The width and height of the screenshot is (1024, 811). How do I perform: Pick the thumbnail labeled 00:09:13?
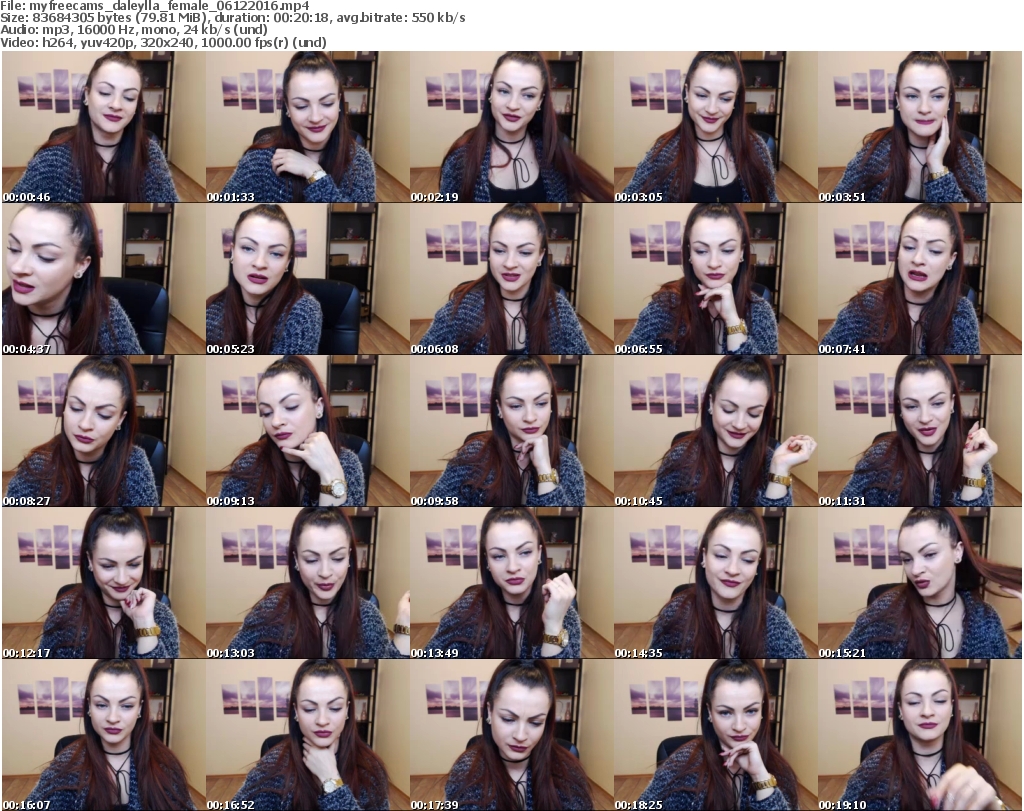coord(306,431)
